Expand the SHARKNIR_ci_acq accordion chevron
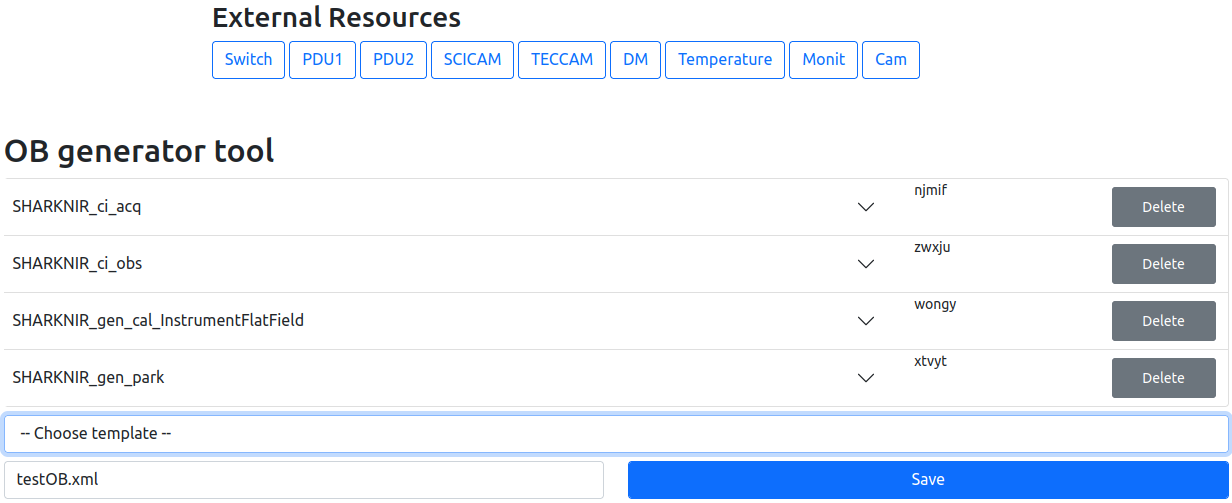Viewport: 1232px width, 503px height. [x=866, y=207]
